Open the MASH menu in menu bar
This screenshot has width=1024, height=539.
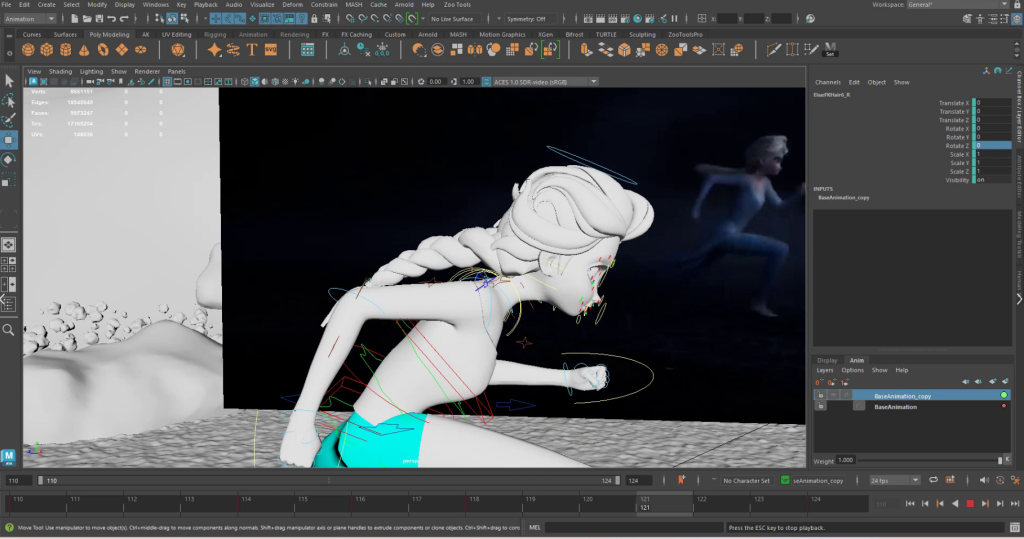(x=353, y=5)
